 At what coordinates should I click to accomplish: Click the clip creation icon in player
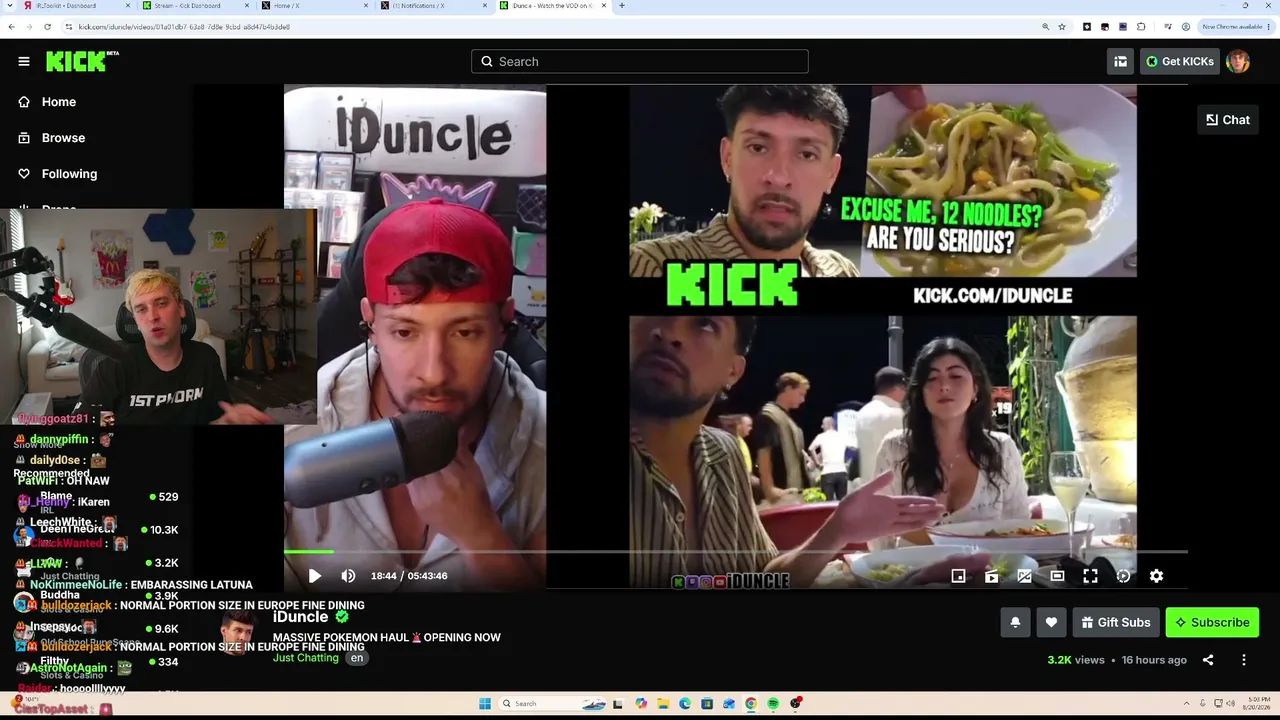click(991, 576)
